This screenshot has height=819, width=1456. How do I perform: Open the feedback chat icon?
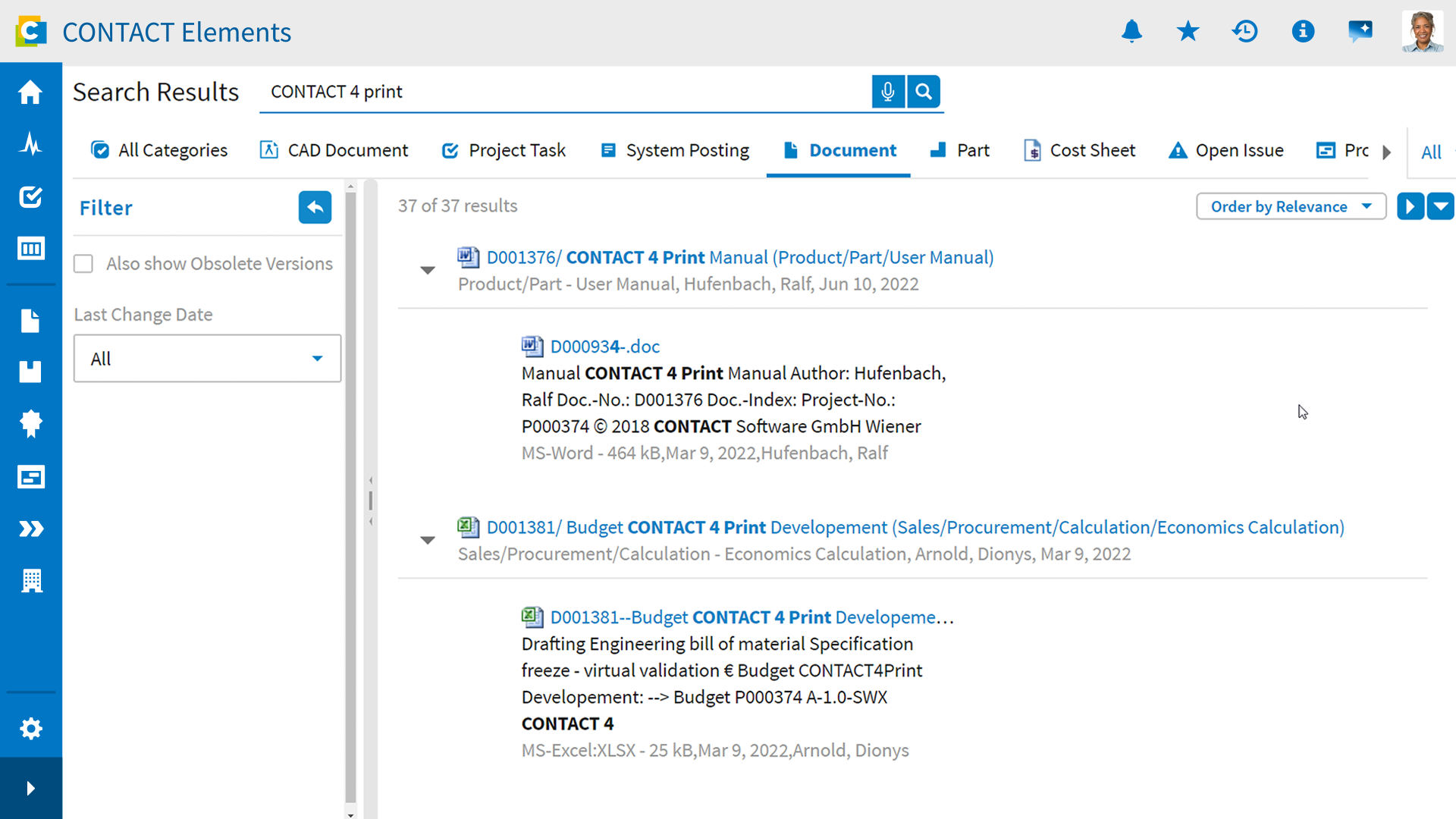[x=1360, y=32]
